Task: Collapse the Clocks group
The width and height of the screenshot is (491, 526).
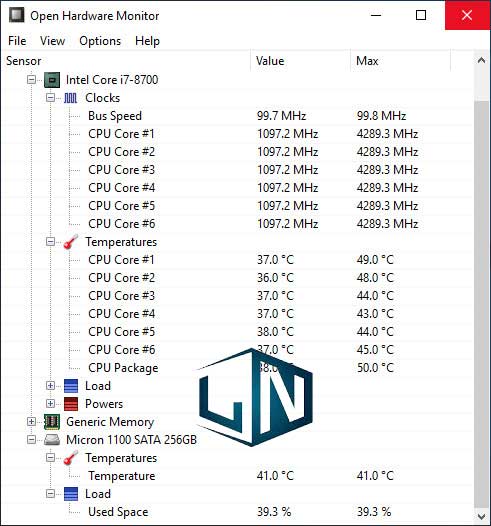Action: point(50,98)
